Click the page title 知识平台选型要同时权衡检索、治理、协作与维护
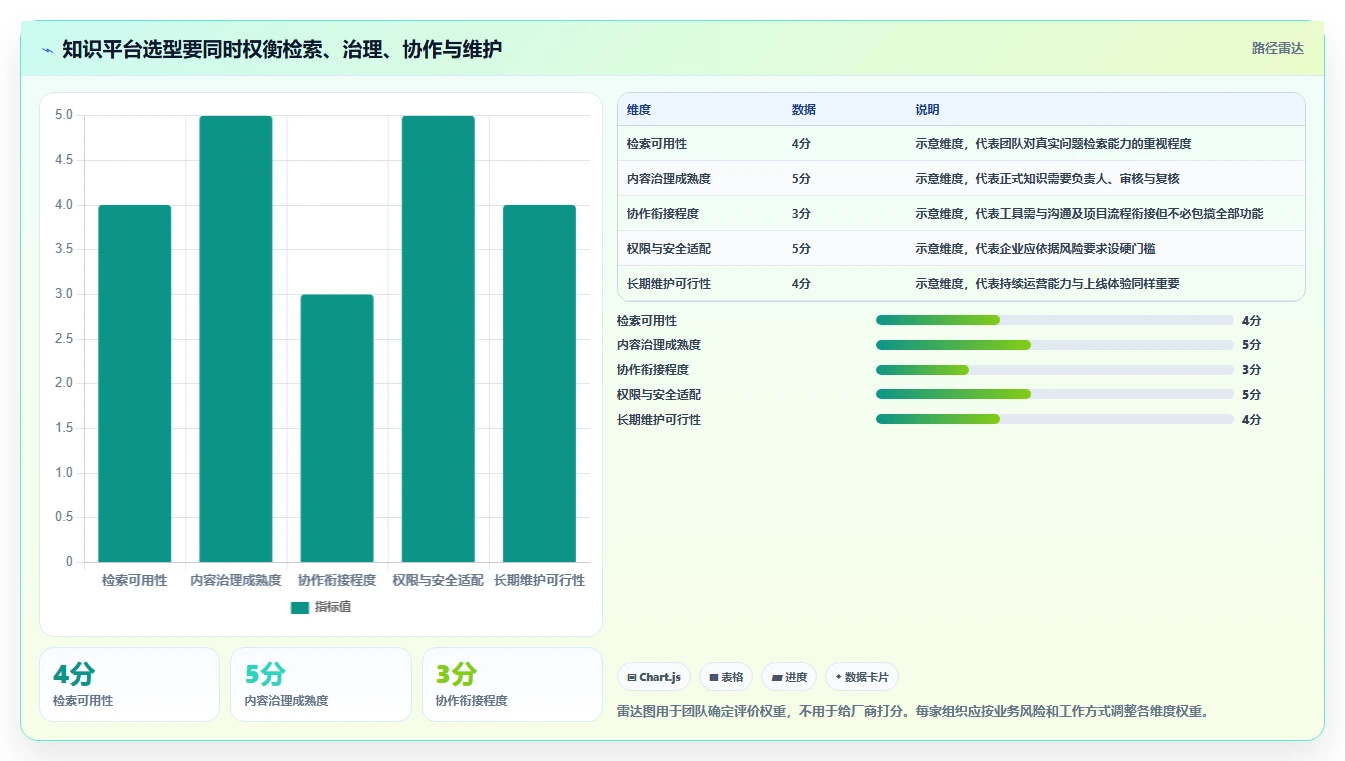This screenshot has height=761, width=1345. 282,49
